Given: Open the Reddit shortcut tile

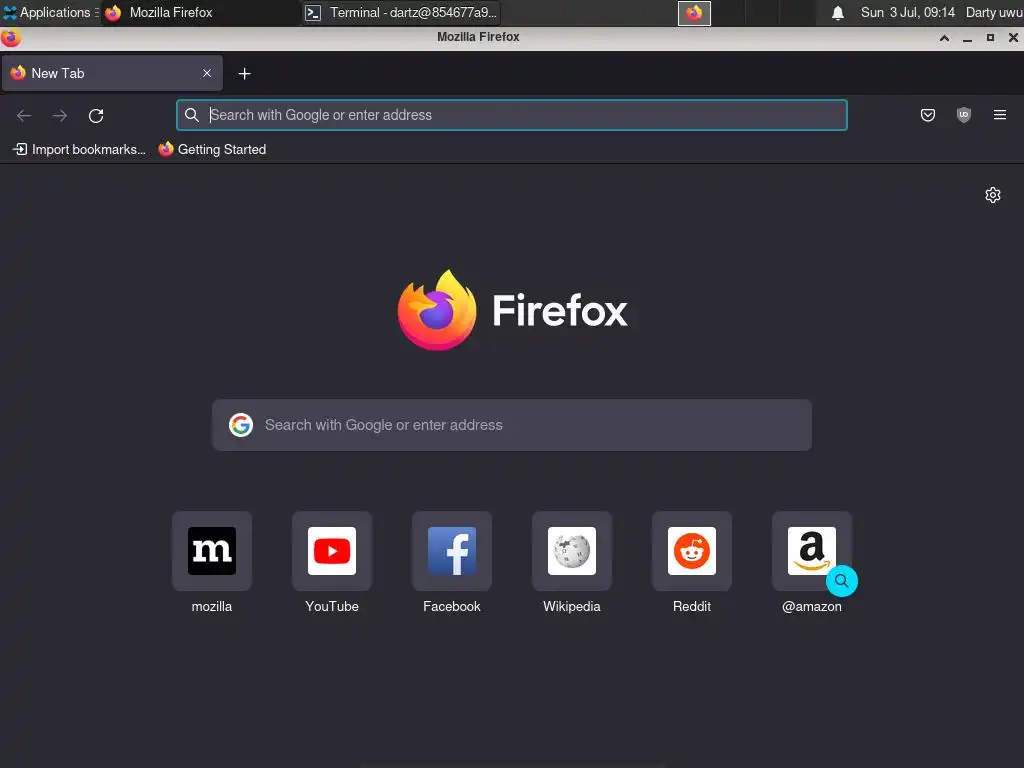Looking at the screenshot, I should (692, 551).
